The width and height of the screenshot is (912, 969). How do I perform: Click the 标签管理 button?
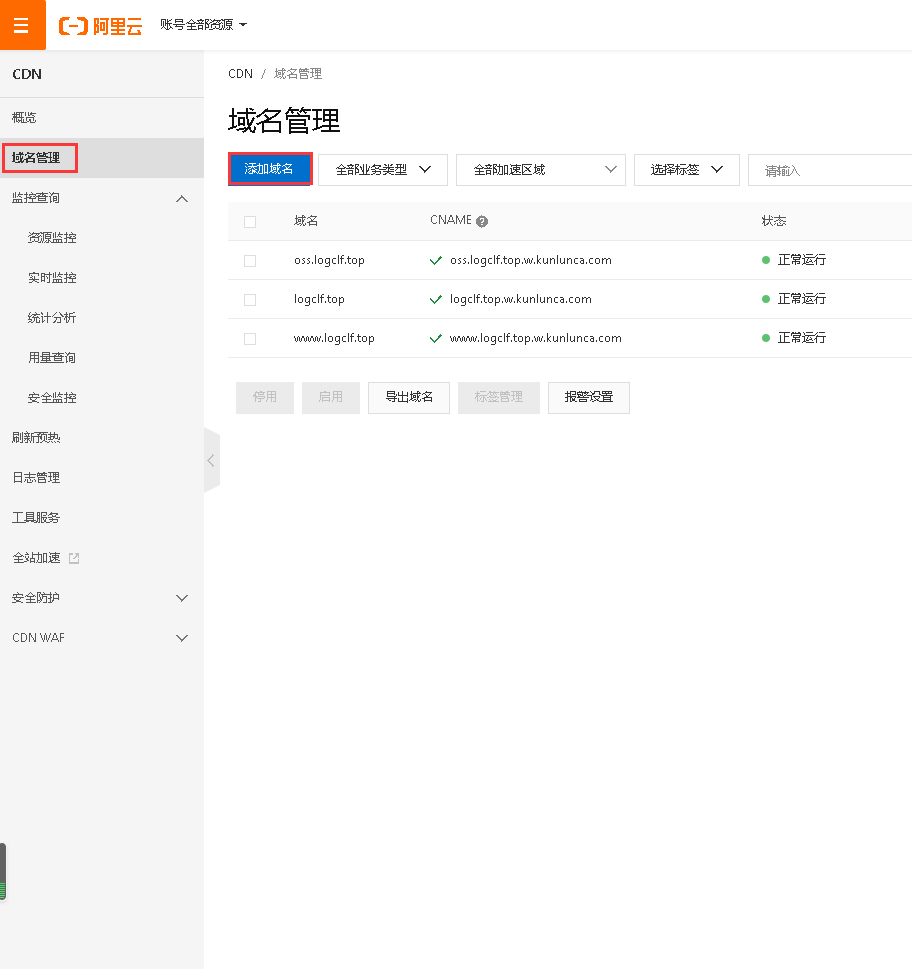(499, 397)
